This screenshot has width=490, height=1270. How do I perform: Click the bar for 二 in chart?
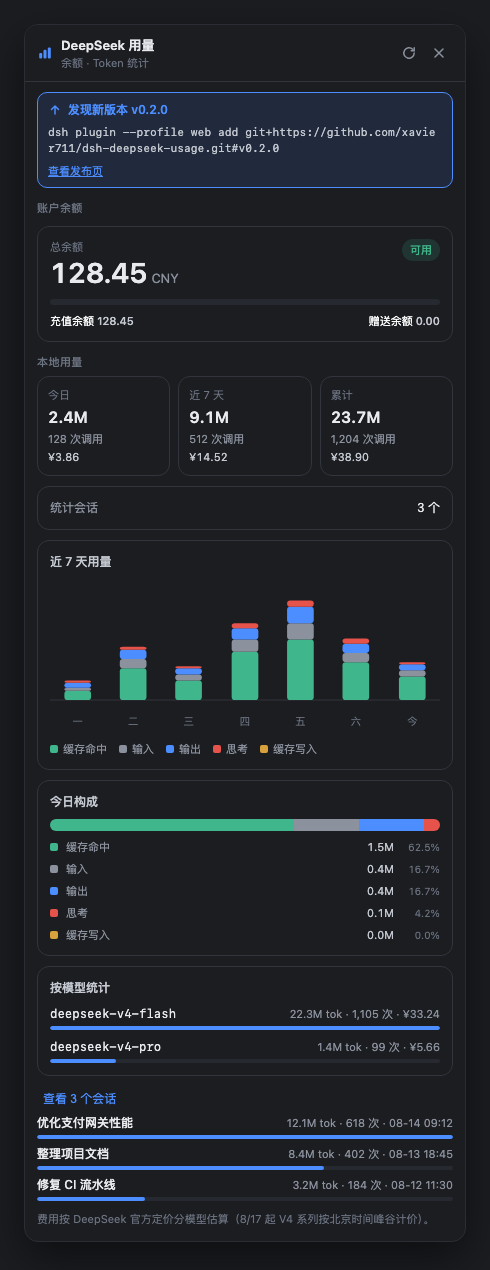pyautogui.click(x=133, y=673)
